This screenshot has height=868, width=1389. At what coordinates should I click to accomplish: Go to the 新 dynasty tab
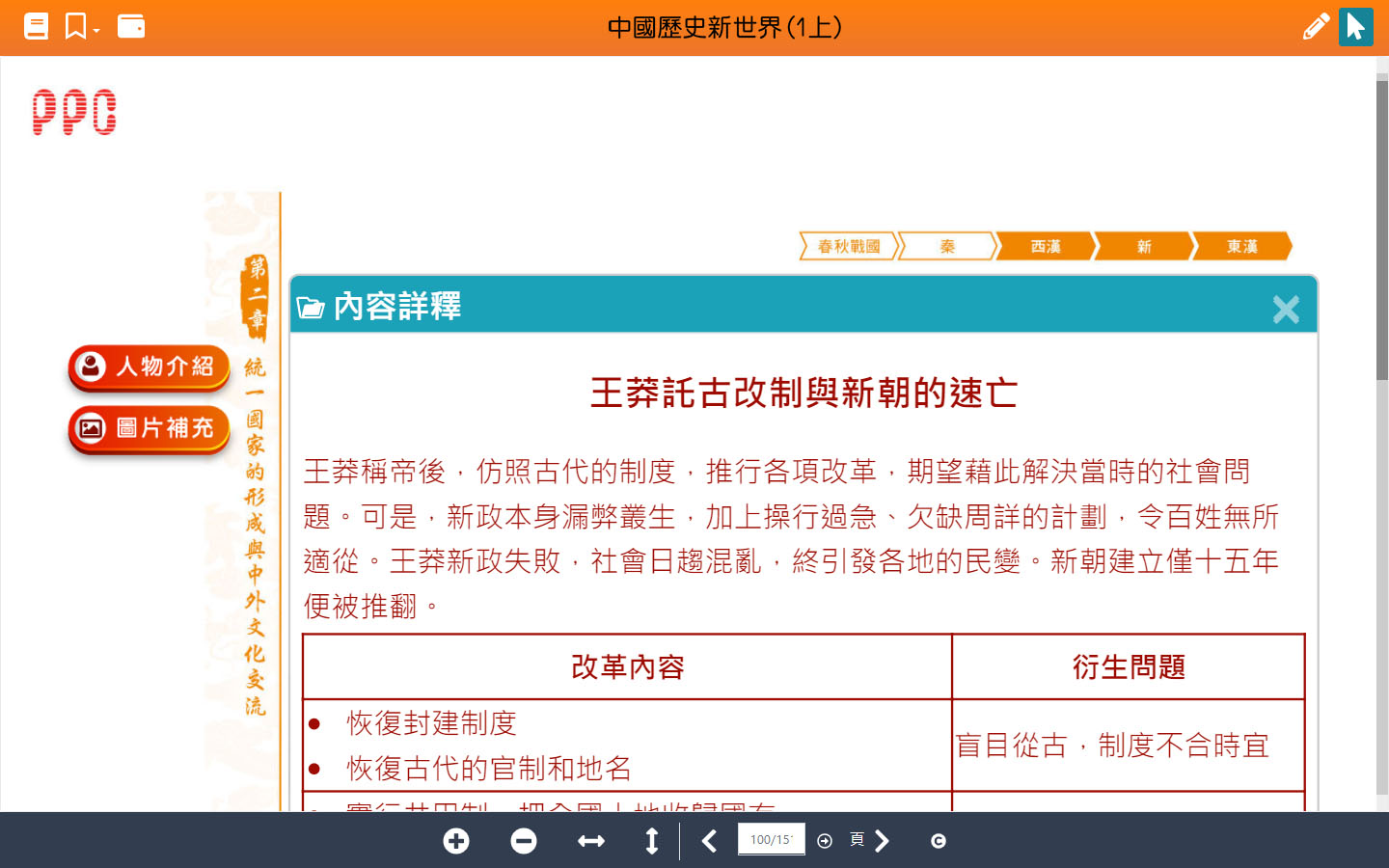coord(1144,247)
